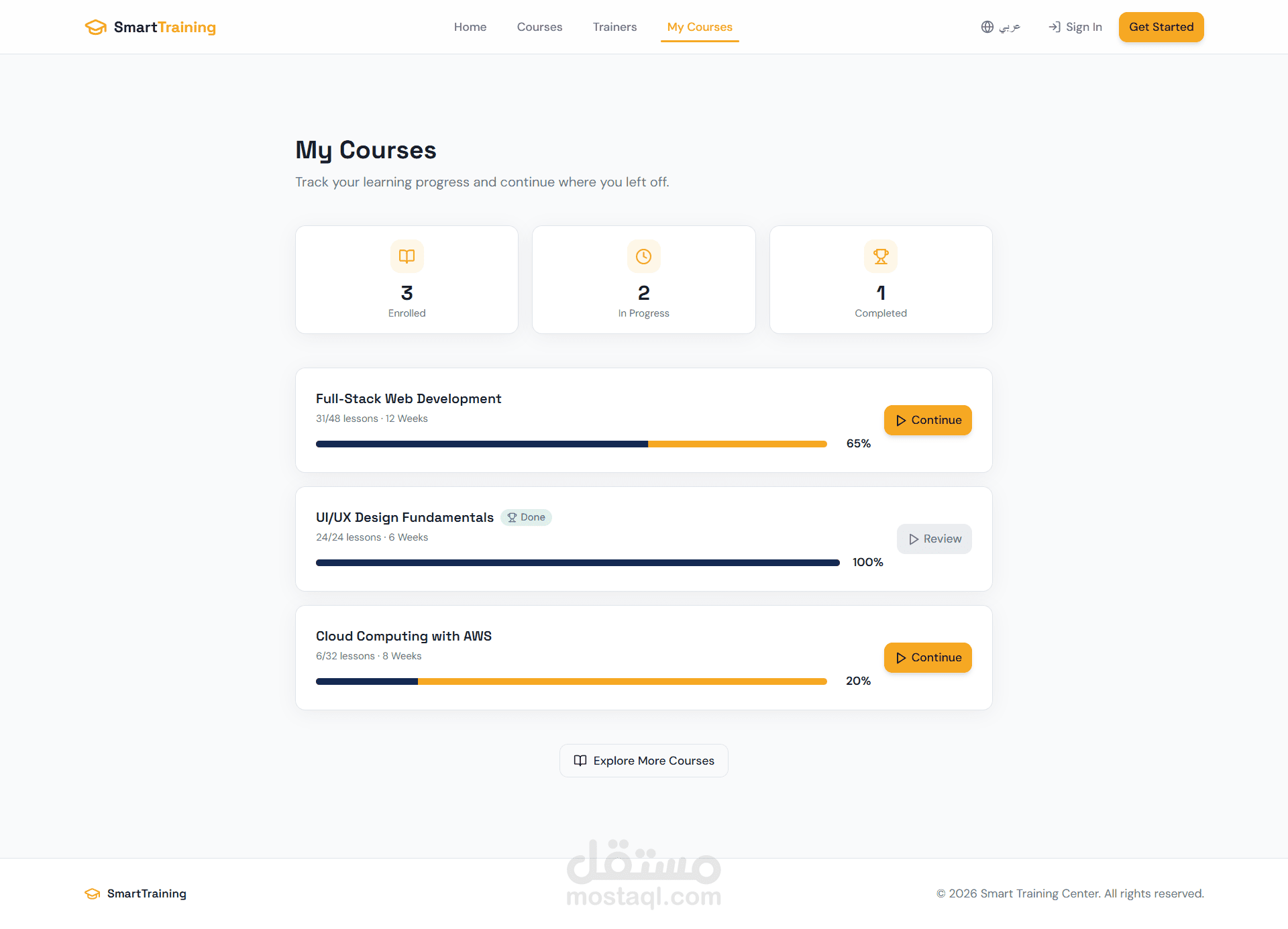This screenshot has width=1288, height=929.
Task: Click the Full-Stack course 65% progress bar
Action: click(x=571, y=444)
